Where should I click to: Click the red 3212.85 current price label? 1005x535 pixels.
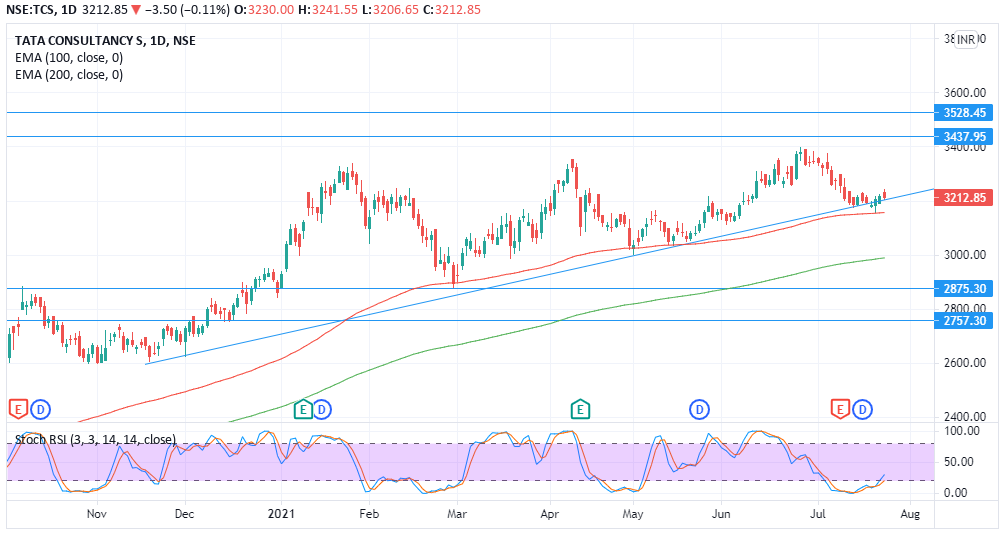pyautogui.click(x=964, y=198)
